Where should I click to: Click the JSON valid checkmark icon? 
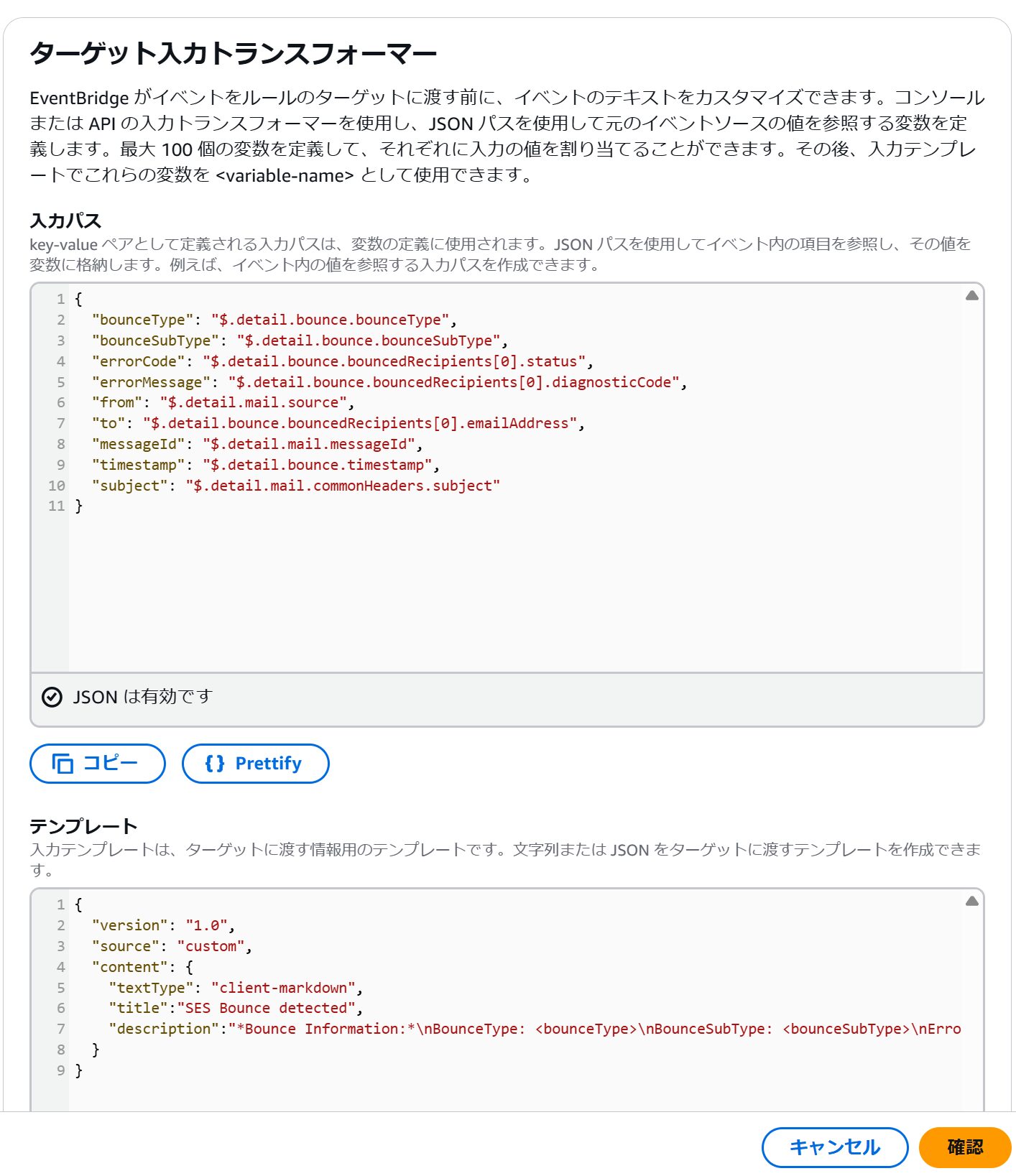(x=52, y=697)
